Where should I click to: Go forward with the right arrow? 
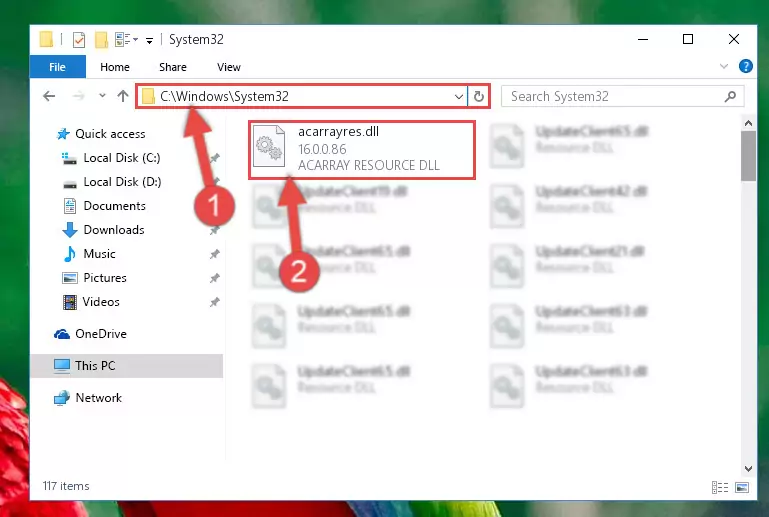pyautogui.click(x=78, y=96)
